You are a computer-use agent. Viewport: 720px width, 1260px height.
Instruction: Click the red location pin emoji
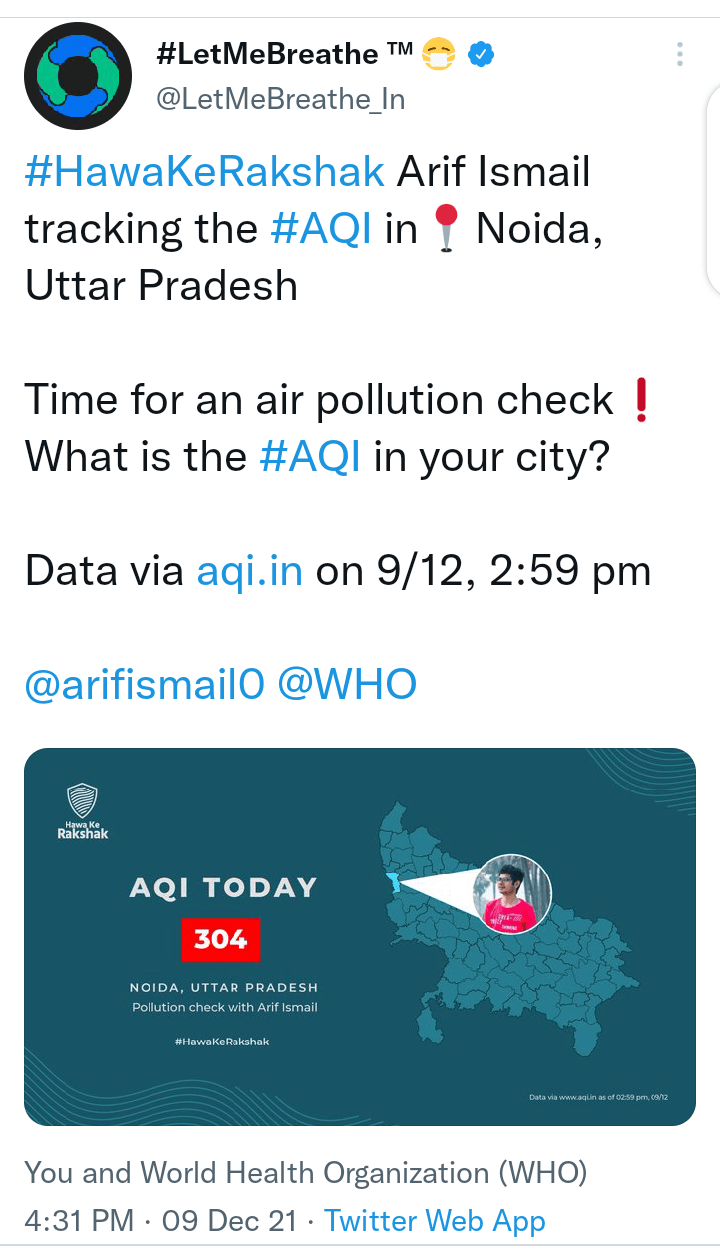446,229
